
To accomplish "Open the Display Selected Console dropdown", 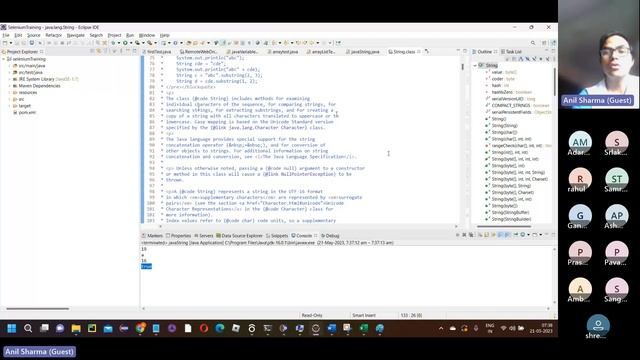I will point(529,235).
